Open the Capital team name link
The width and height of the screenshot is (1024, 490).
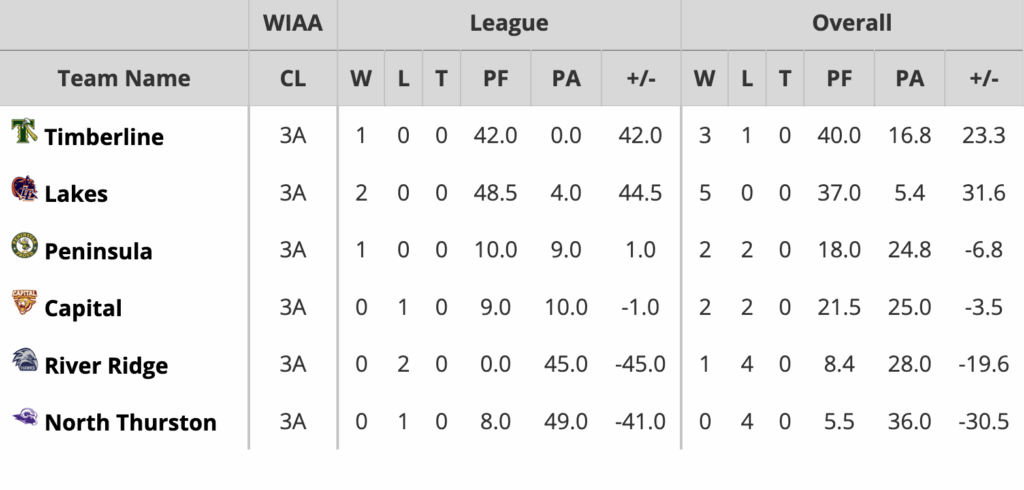(x=83, y=307)
